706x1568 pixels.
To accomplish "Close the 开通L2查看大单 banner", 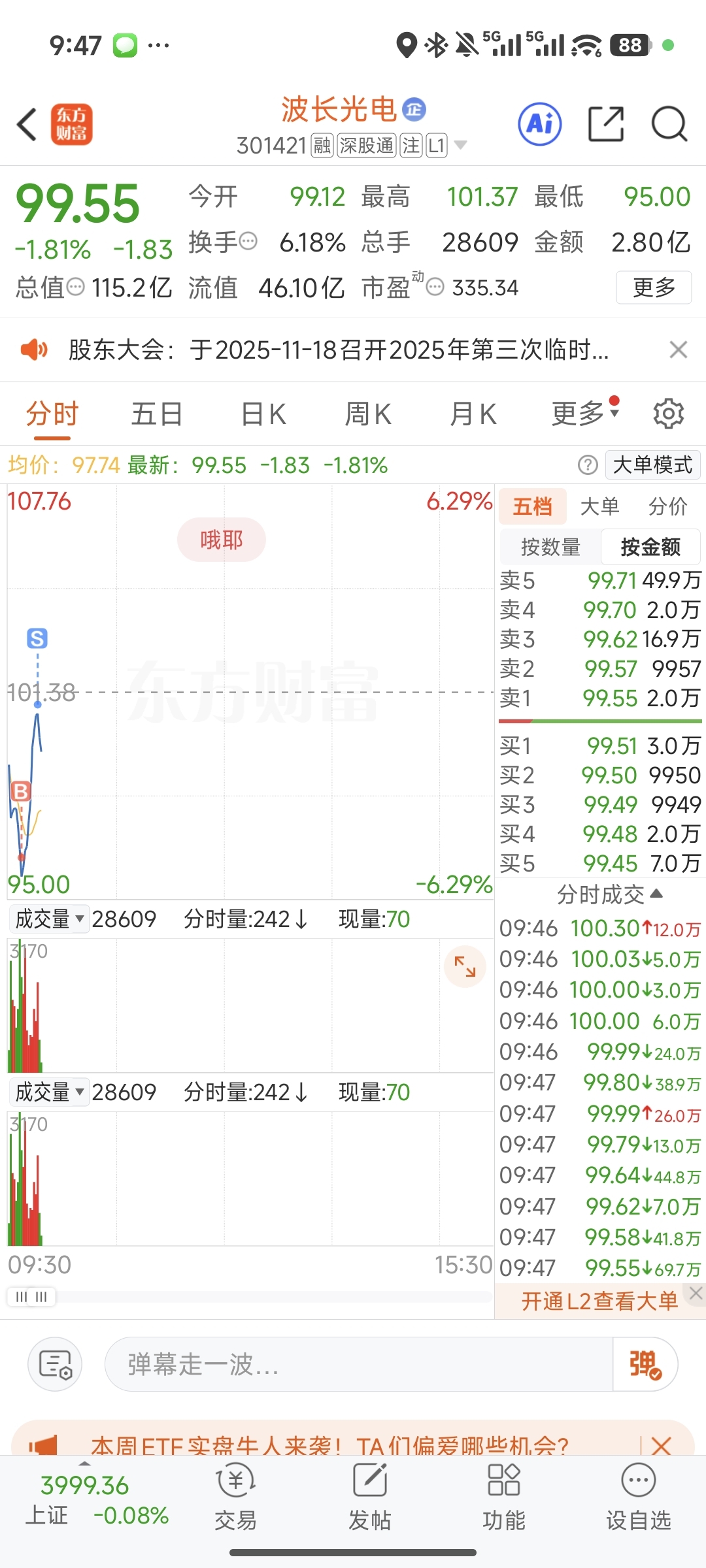I will [x=696, y=1293].
